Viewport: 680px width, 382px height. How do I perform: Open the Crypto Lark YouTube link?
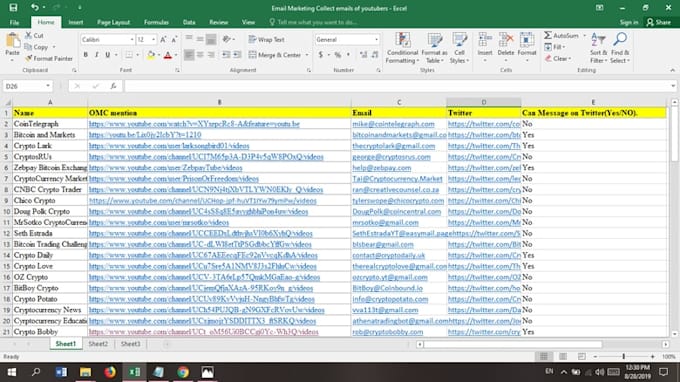point(169,146)
